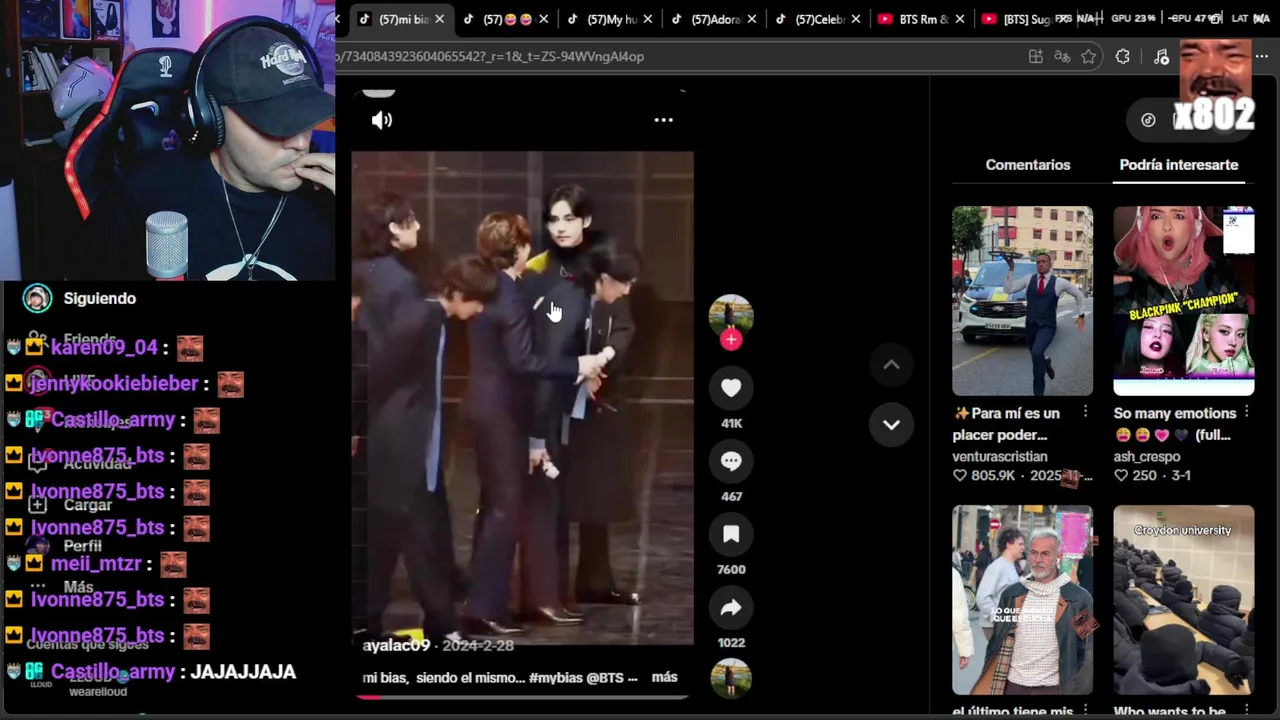Screen dimensions: 1280x720
Task: Go to the next video with down chevron
Action: tap(891, 425)
